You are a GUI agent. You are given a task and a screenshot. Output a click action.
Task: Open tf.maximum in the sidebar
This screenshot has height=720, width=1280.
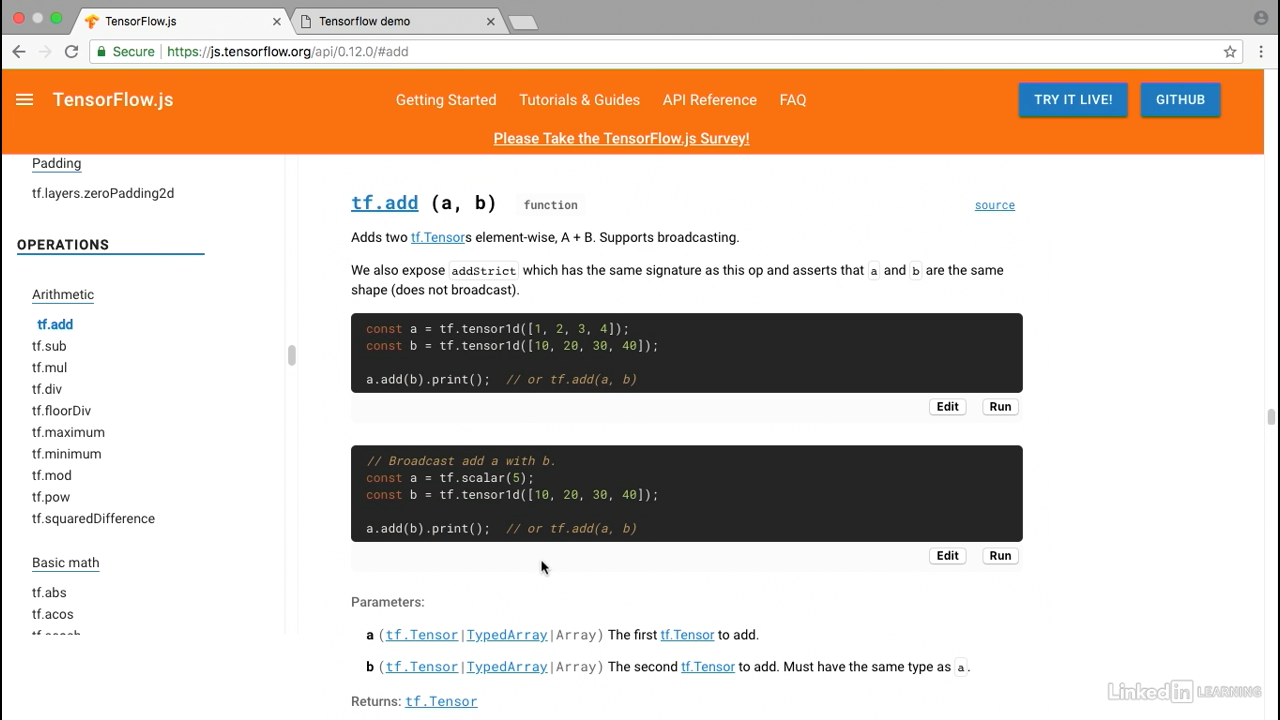coord(68,432)
